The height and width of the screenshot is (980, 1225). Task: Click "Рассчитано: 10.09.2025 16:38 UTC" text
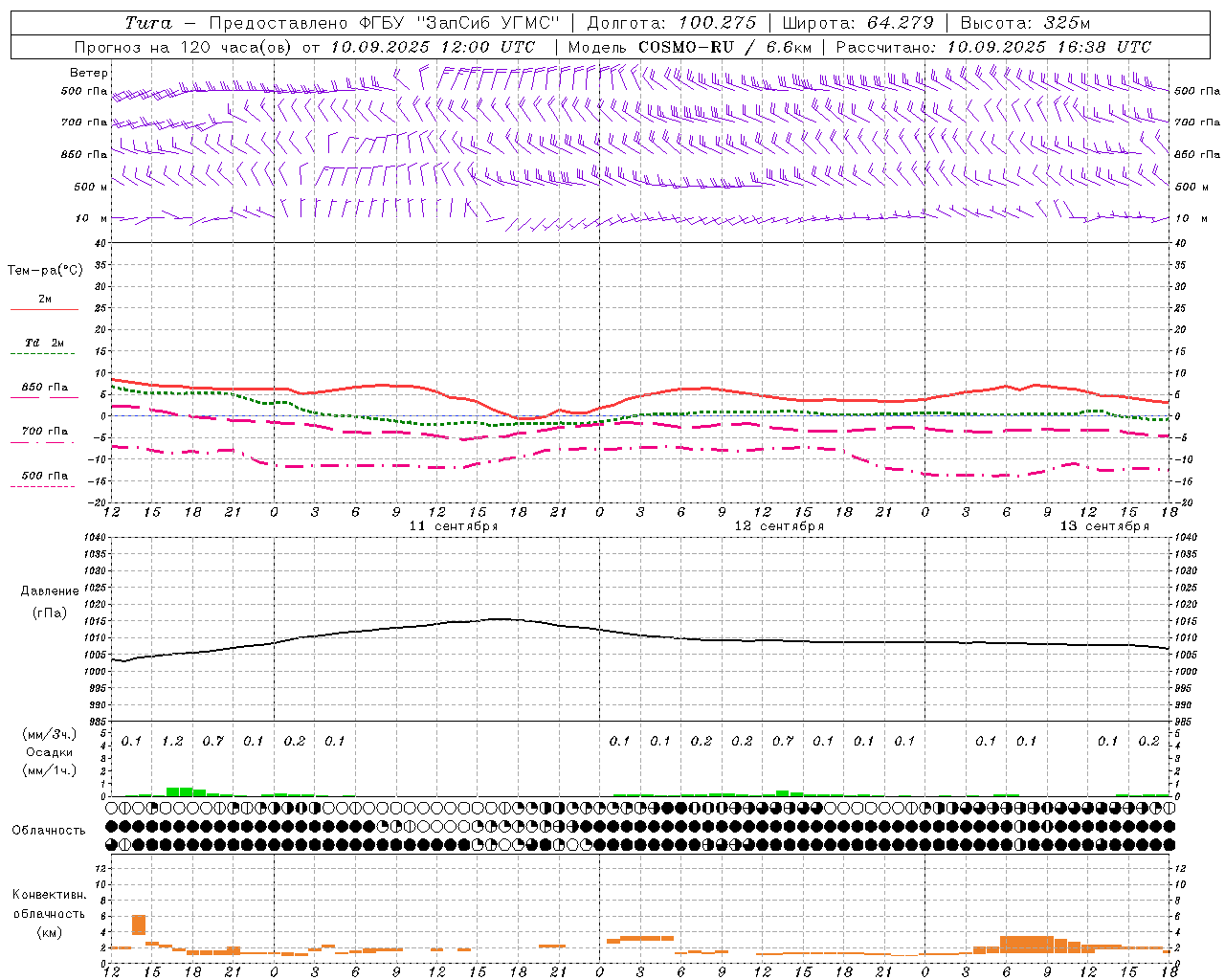tap(993, 46)
